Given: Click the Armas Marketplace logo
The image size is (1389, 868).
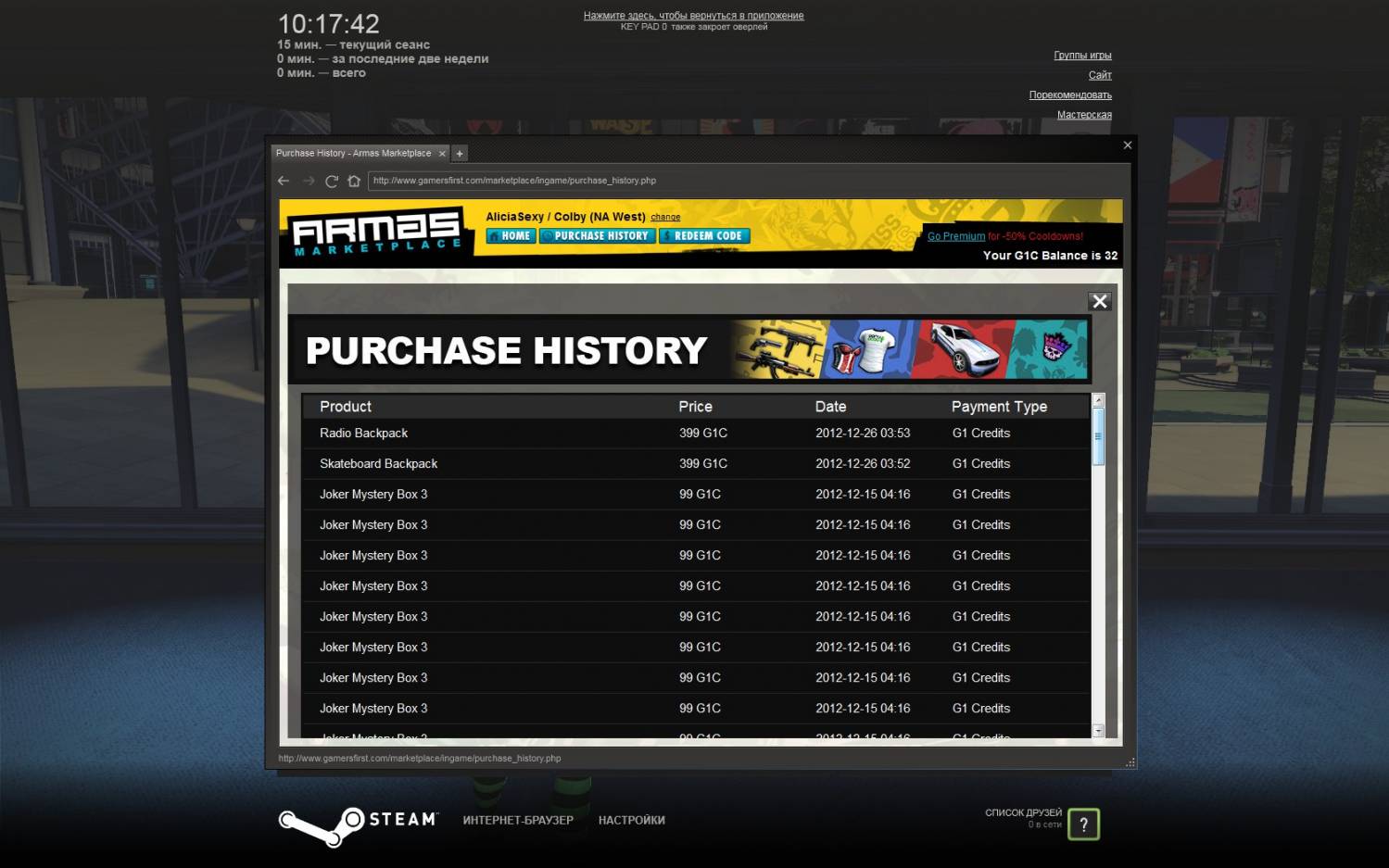Looking at the screenshot, I should pyautogui.click(x=377, y=233).
